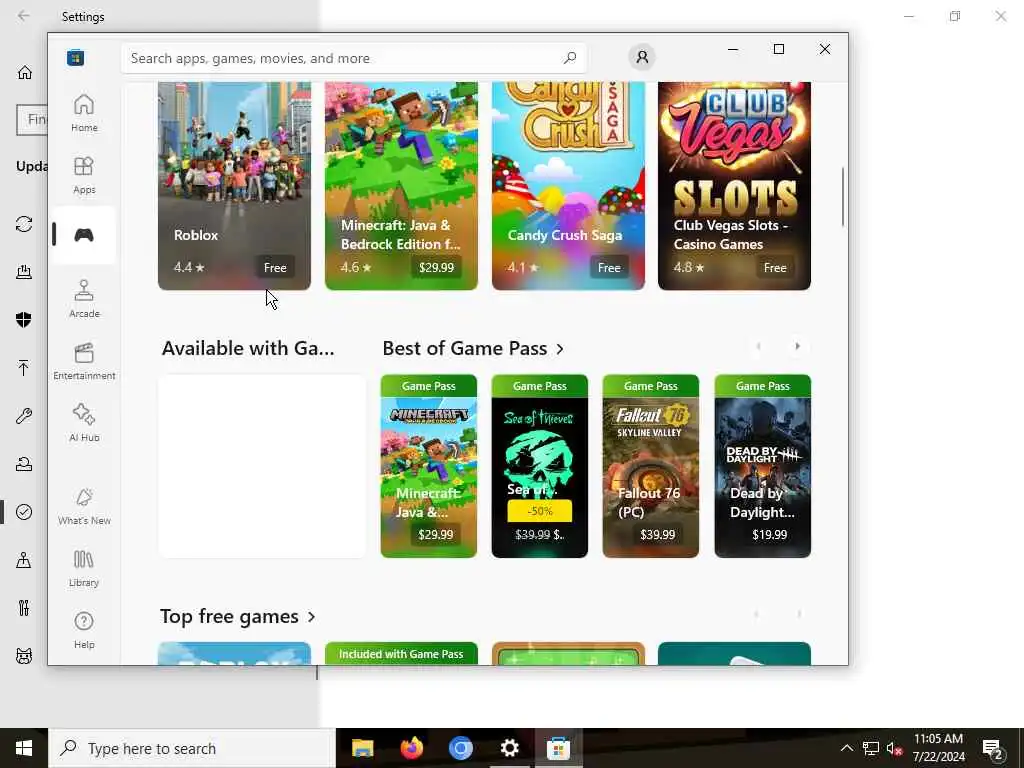Click Free label on Club Vegas Slots
This screenshot has height=768, width=1024.
(x=775, y=268)
